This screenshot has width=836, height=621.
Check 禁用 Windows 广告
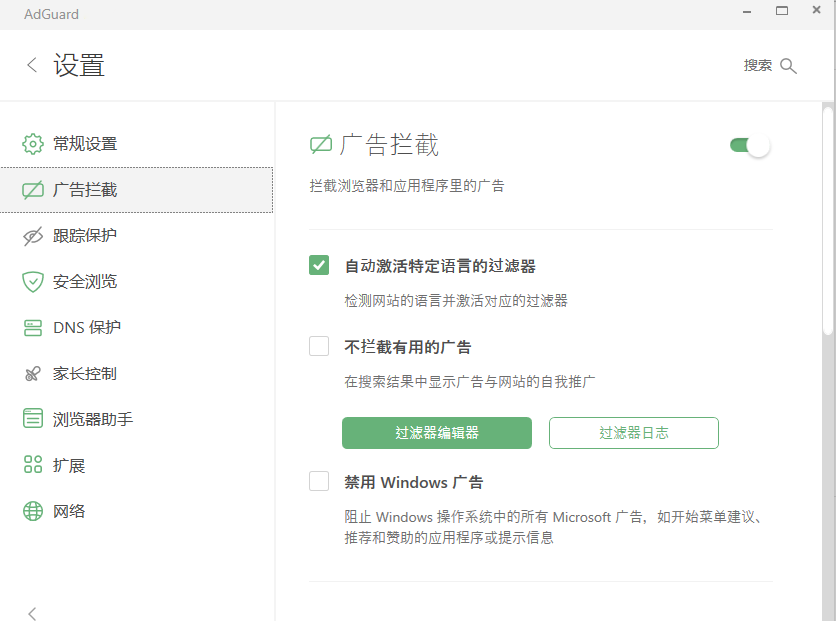(319, 481)
